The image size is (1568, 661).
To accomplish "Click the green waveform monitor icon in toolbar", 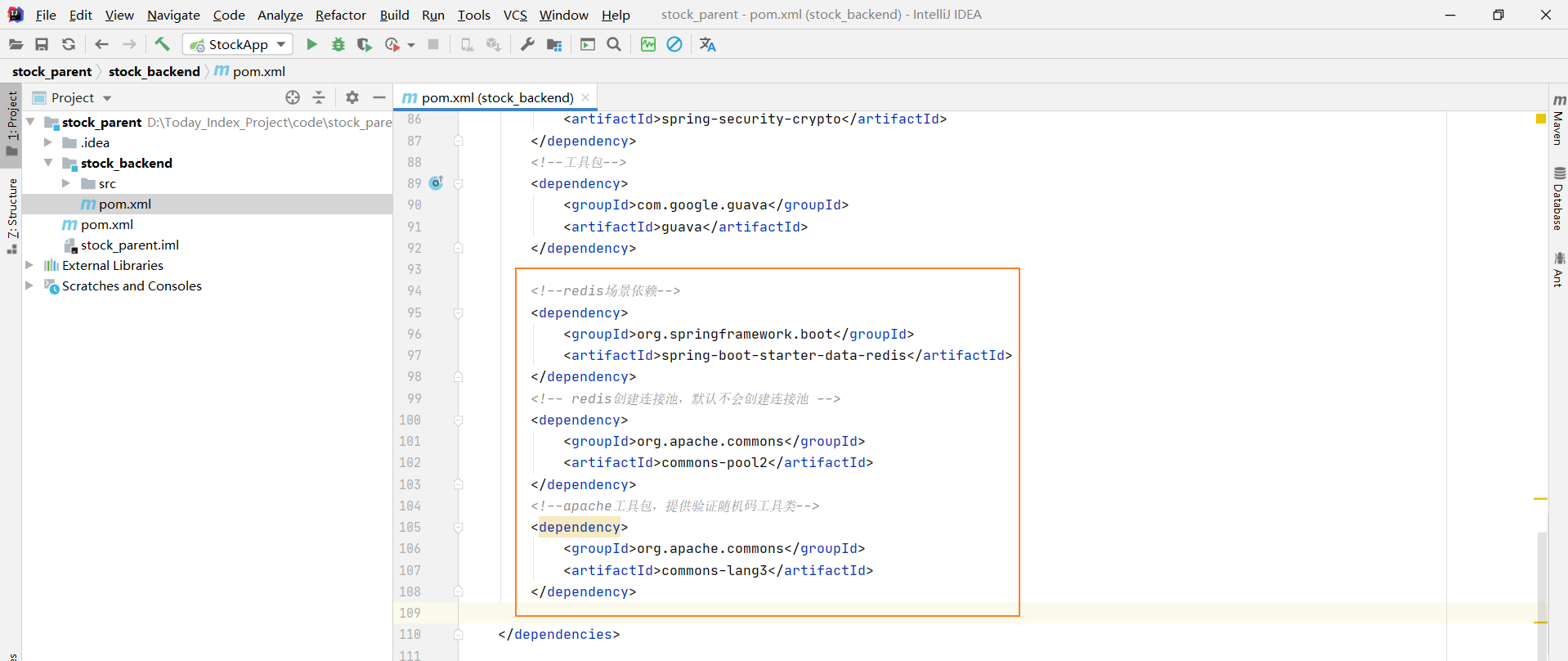I will pyautogui.click(x=648, y=44).
